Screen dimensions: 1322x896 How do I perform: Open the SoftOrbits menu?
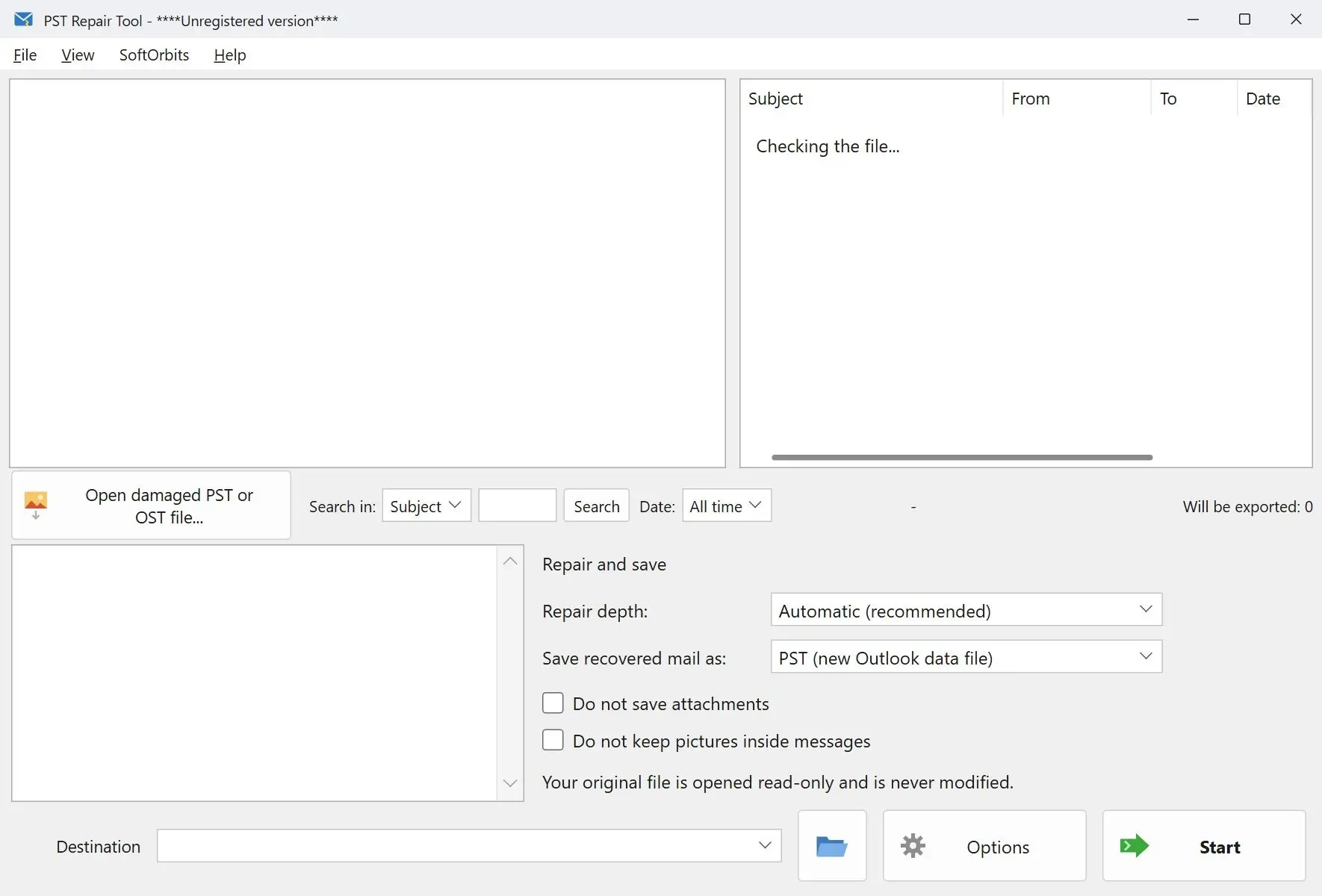pos(154,55)
